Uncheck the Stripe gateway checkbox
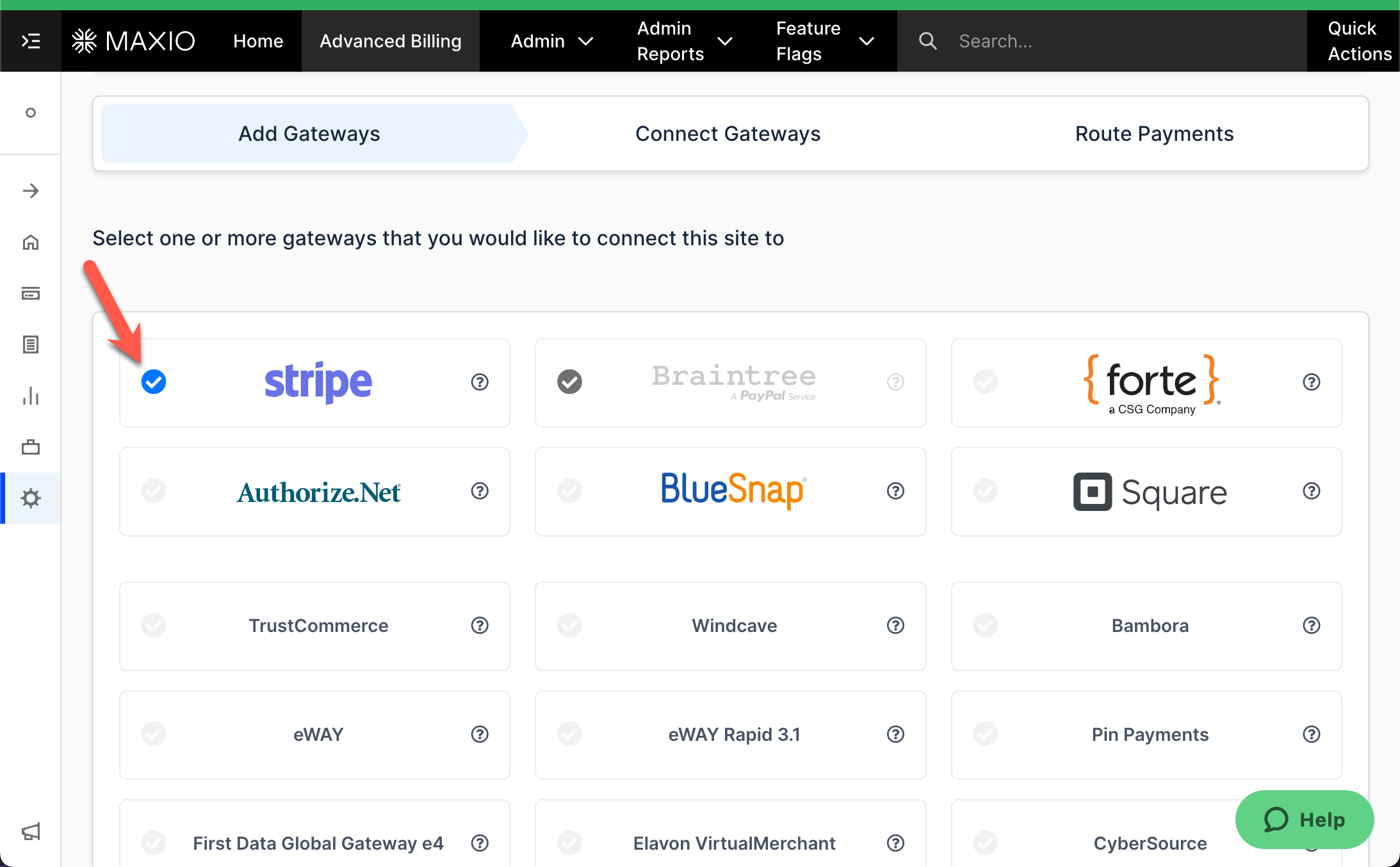This screenshot has width=1400, height=867. (x=154, y=382)
